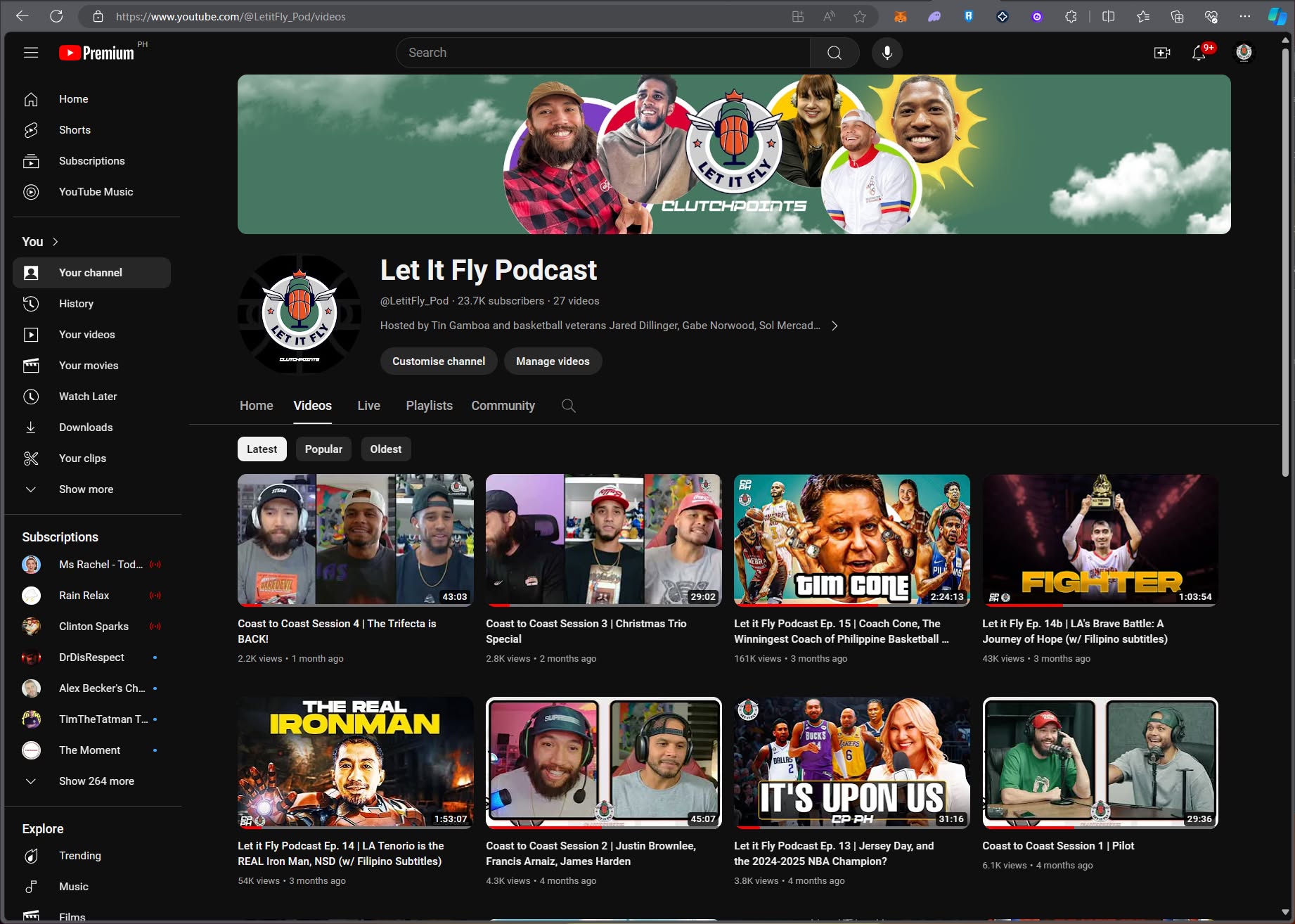Select the Latest sort chip
1295x924 pixels.
pyautogui.click(x=262, y=449)
